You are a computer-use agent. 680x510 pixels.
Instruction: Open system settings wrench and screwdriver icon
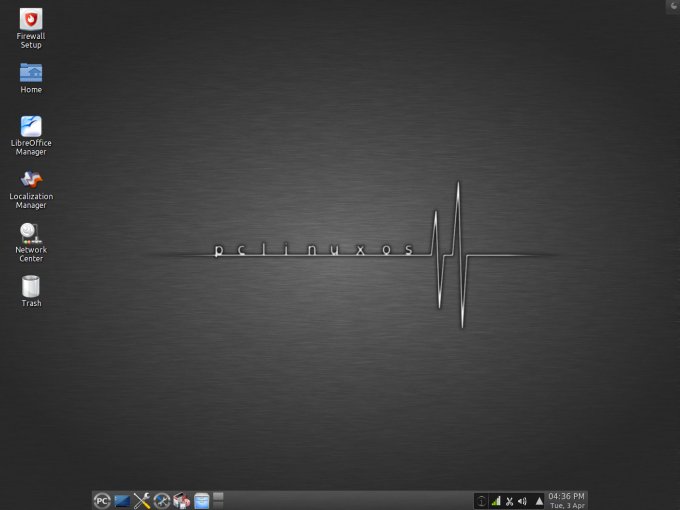point(142,501)
